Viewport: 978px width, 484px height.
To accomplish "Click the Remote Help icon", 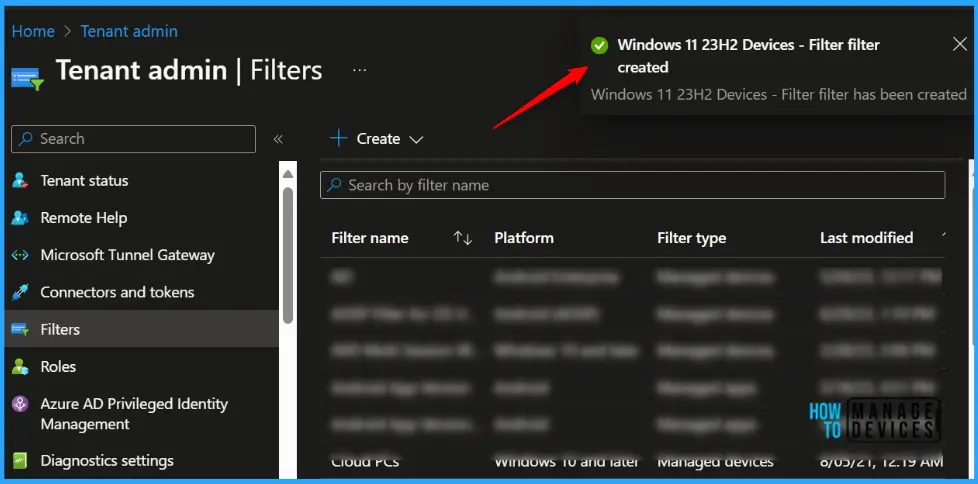I will pos(20,218).
